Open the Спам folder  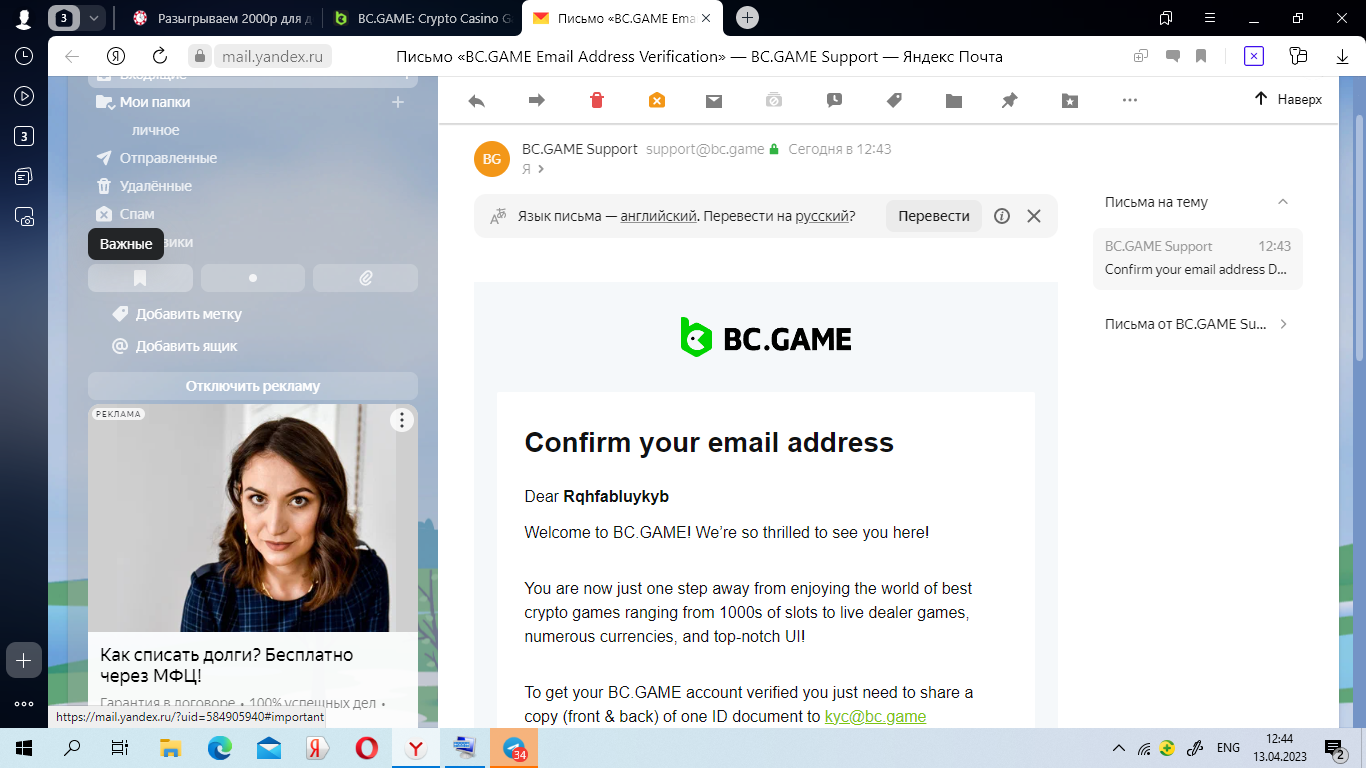pos(137,214)
